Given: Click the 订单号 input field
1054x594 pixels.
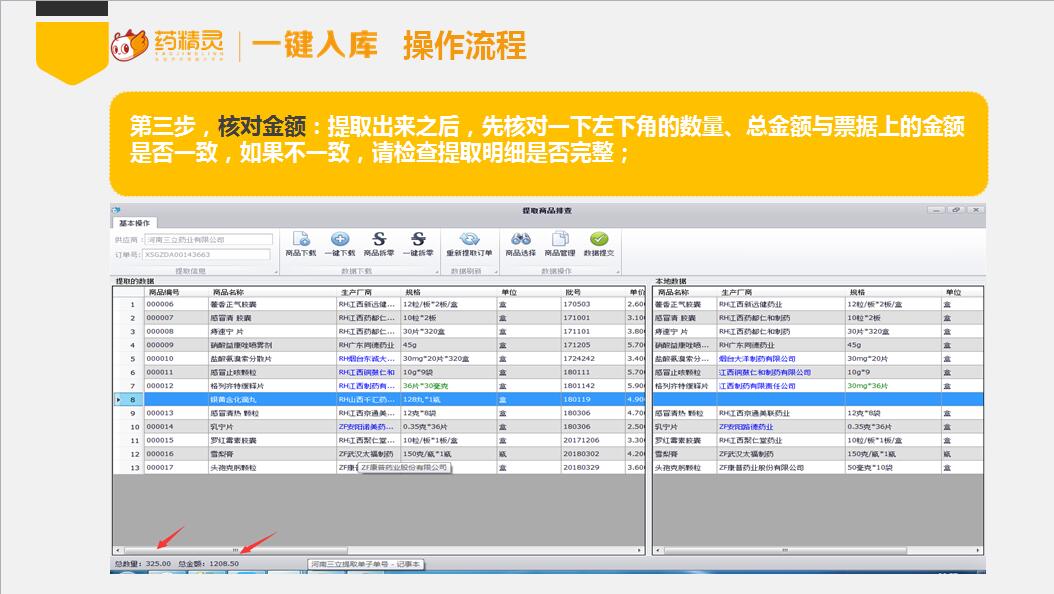Looking at the screenshot, I should point(208,254).
